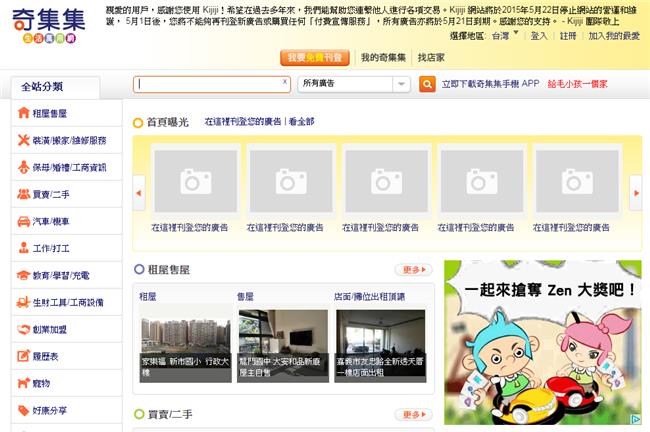
Task: Click the car icon beside 汽車/機車
Action: coord(24,221)
